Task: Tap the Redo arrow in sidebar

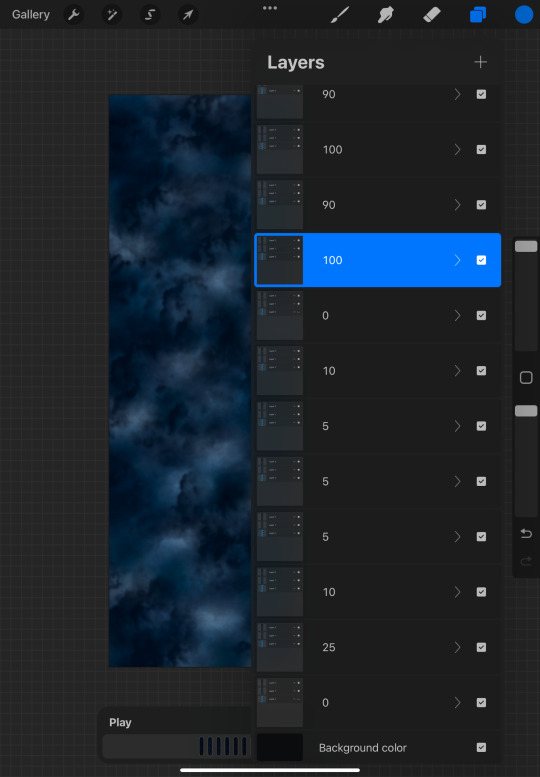Action: click(526, 561)
